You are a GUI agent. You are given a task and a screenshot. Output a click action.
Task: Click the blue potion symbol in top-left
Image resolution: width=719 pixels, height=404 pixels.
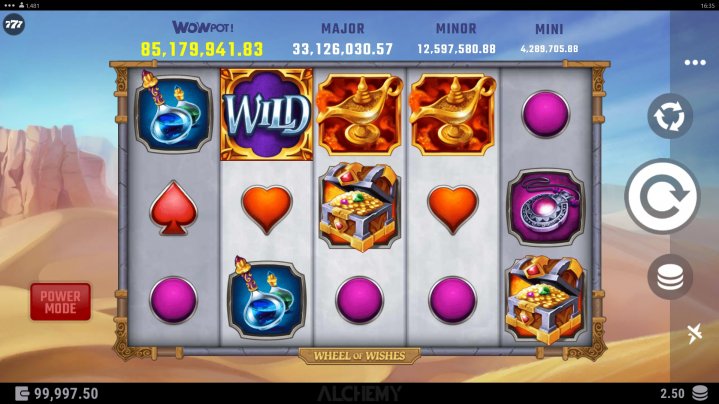[173, 112]
